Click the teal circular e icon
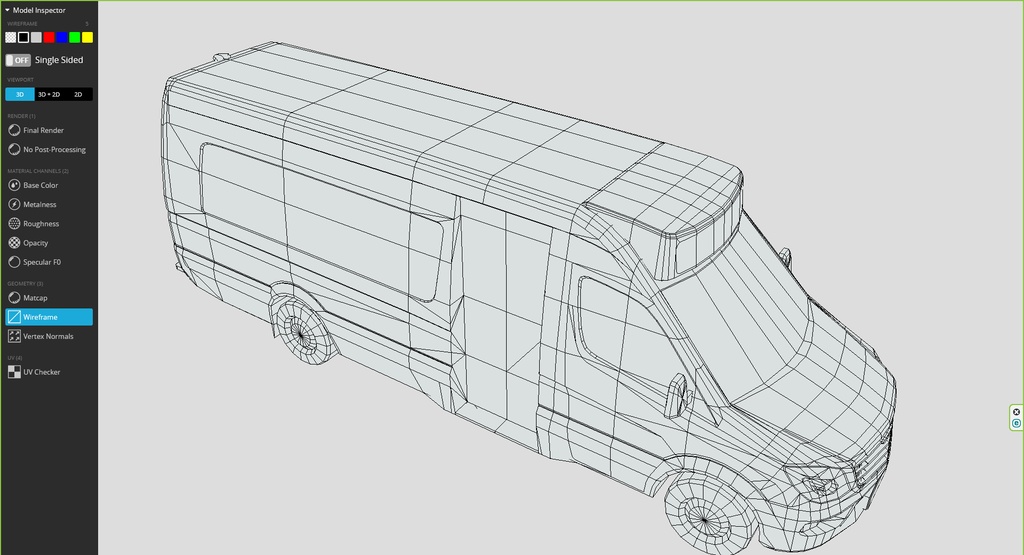Screen dimensions: 1024x555 pyautogui.click(x=1016, y=424)
